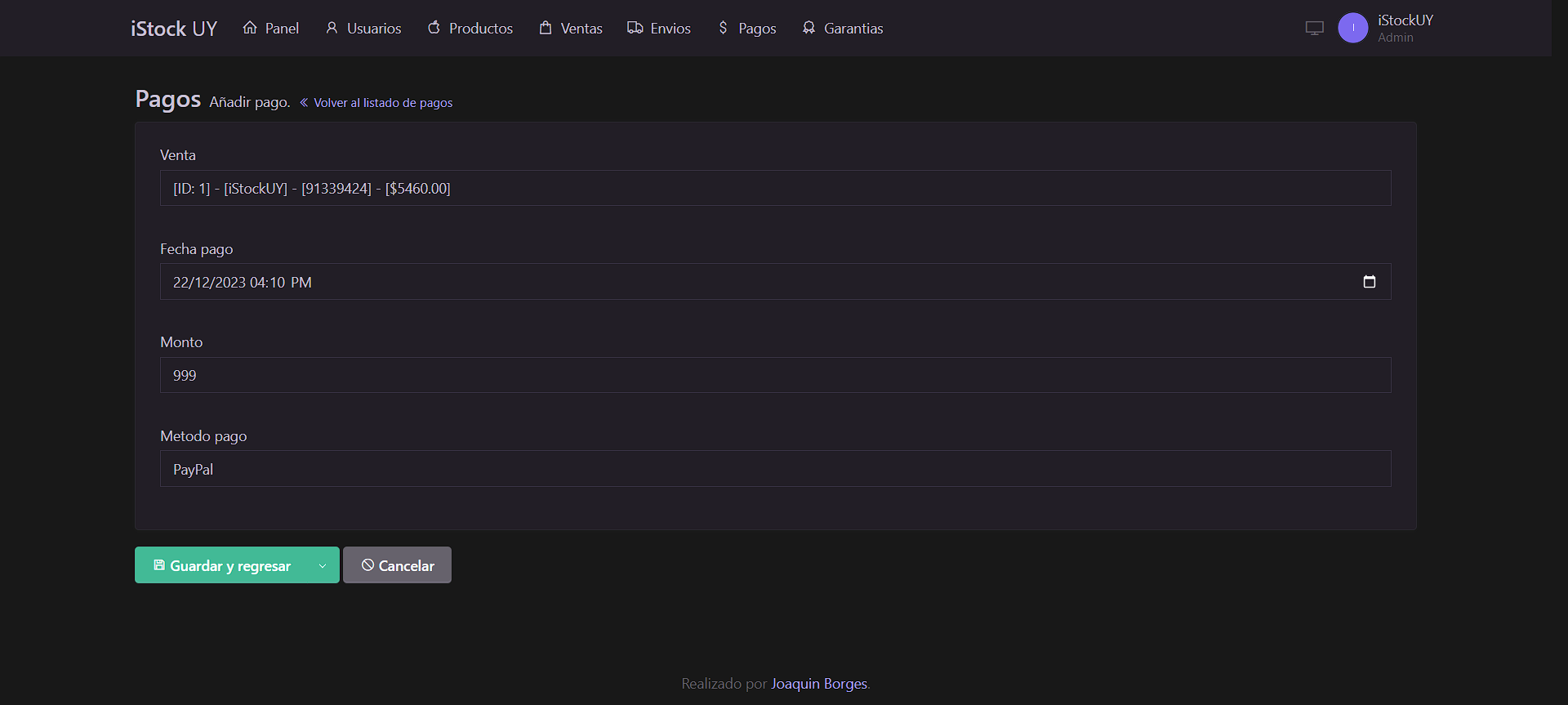Click the iStockUY user avatar
The height and width of the screenshot is (705, 1568).
[1352, 28]
